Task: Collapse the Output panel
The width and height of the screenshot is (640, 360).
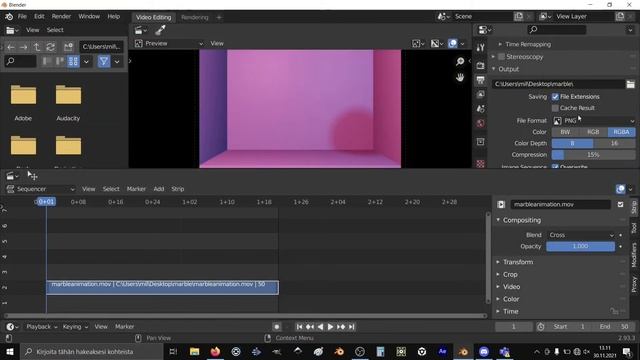Action: [508, 69]
